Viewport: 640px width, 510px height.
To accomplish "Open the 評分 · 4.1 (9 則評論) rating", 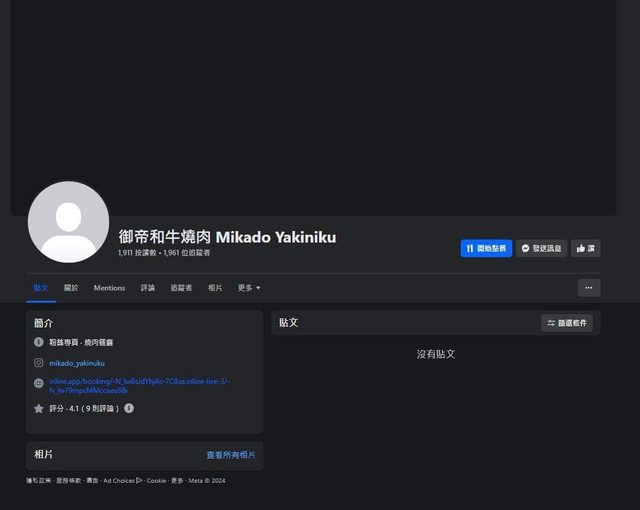I will [84, 408].
